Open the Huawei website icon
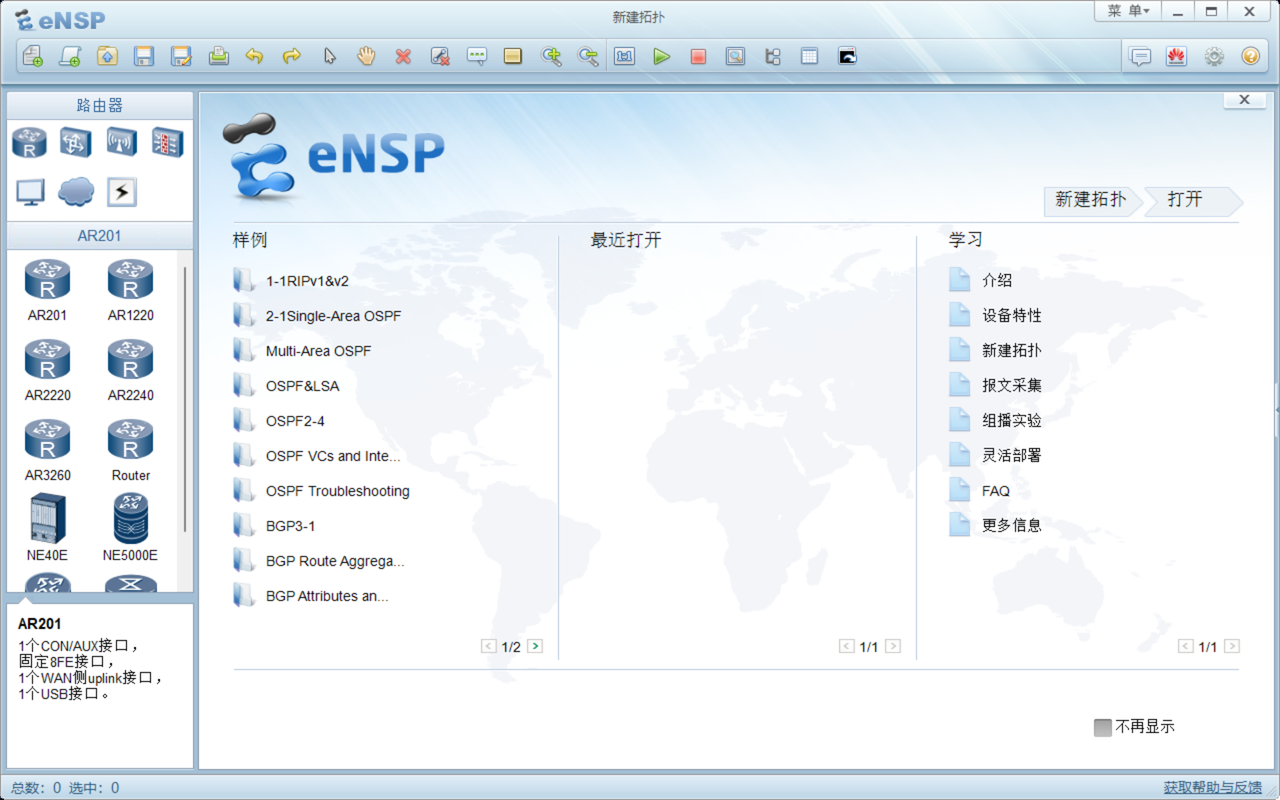This screenshot has width=1280, height=800. [1176, 56]
